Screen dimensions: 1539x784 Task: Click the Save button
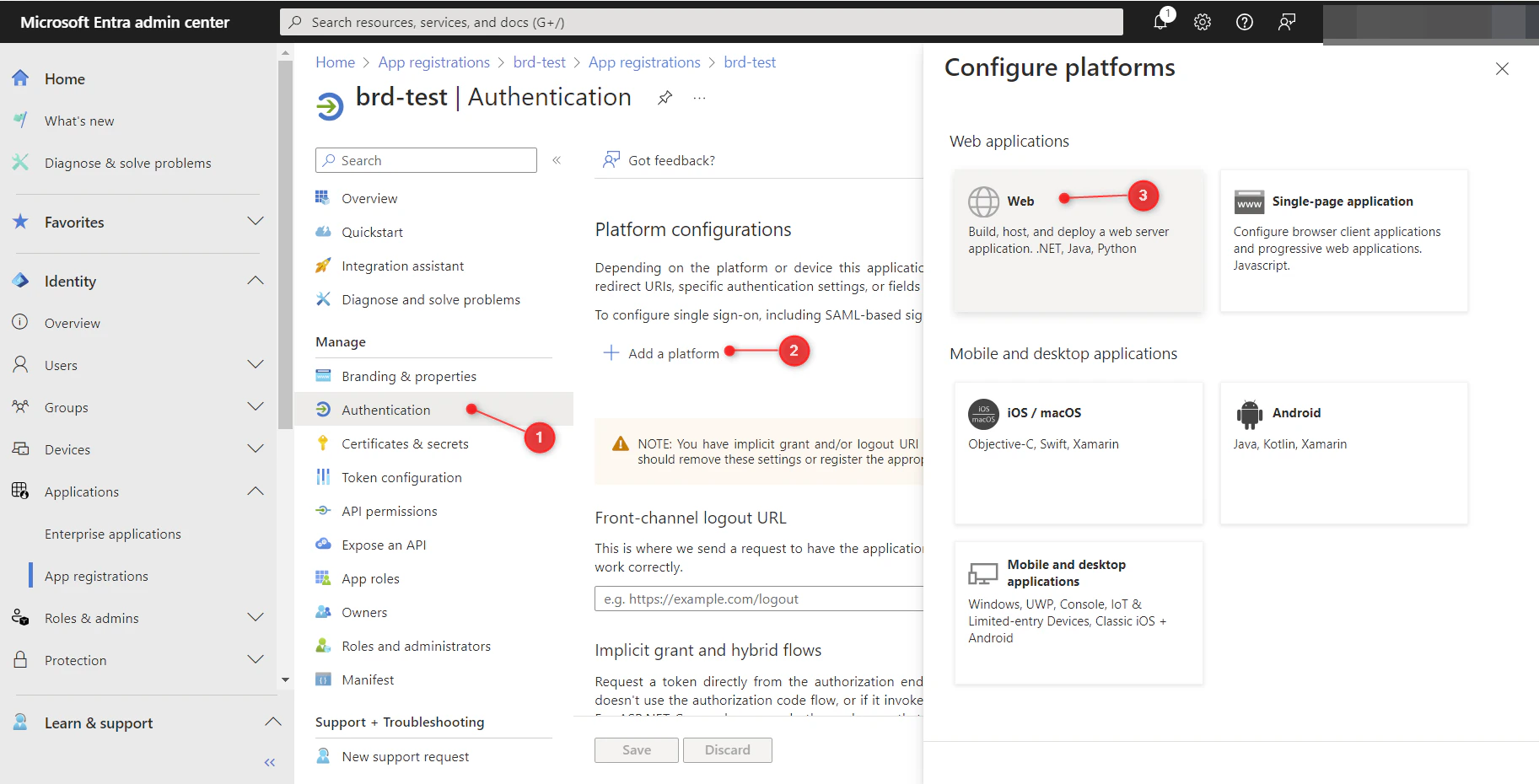click(637, 750)
